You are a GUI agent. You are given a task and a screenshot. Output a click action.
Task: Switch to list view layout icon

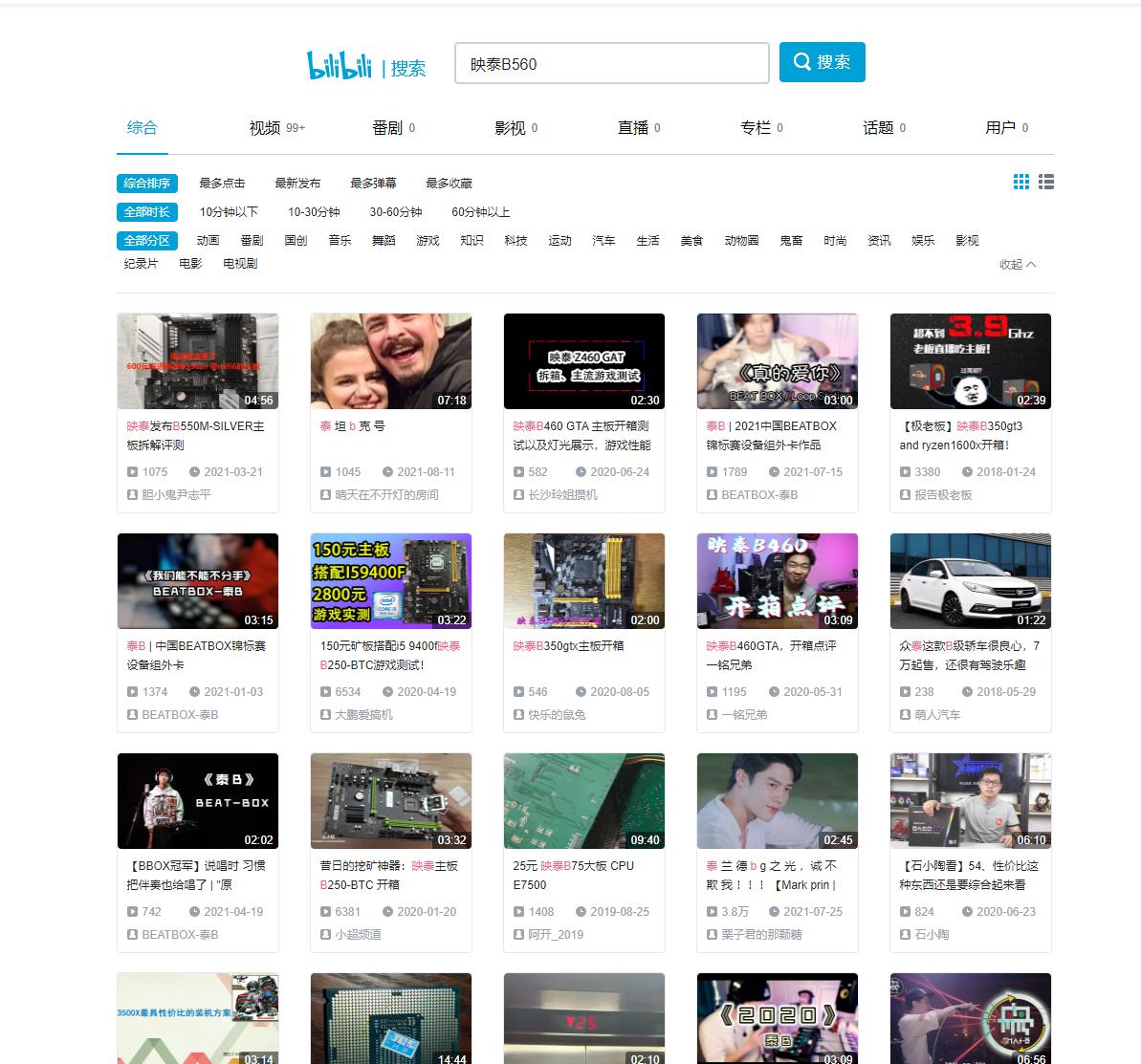1045,181
